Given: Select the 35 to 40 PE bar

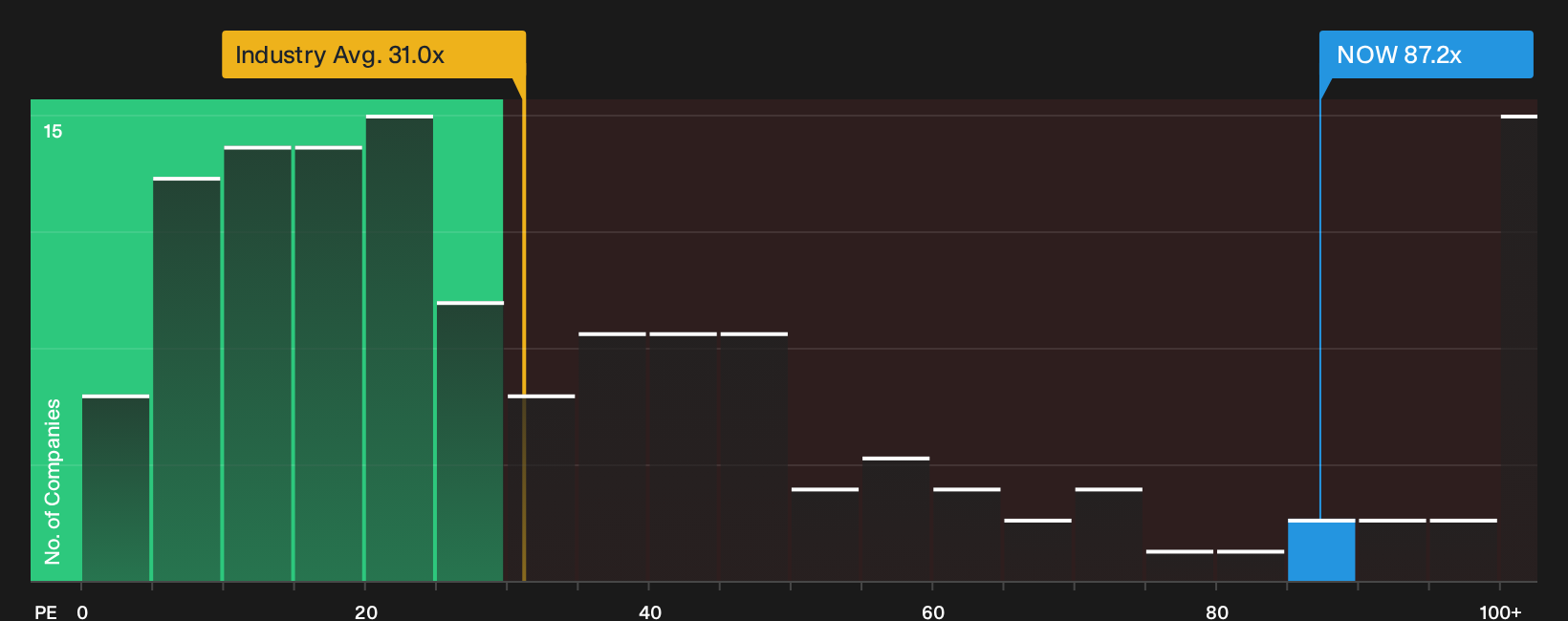Looking at the screenshot, I should coord(612,457).
